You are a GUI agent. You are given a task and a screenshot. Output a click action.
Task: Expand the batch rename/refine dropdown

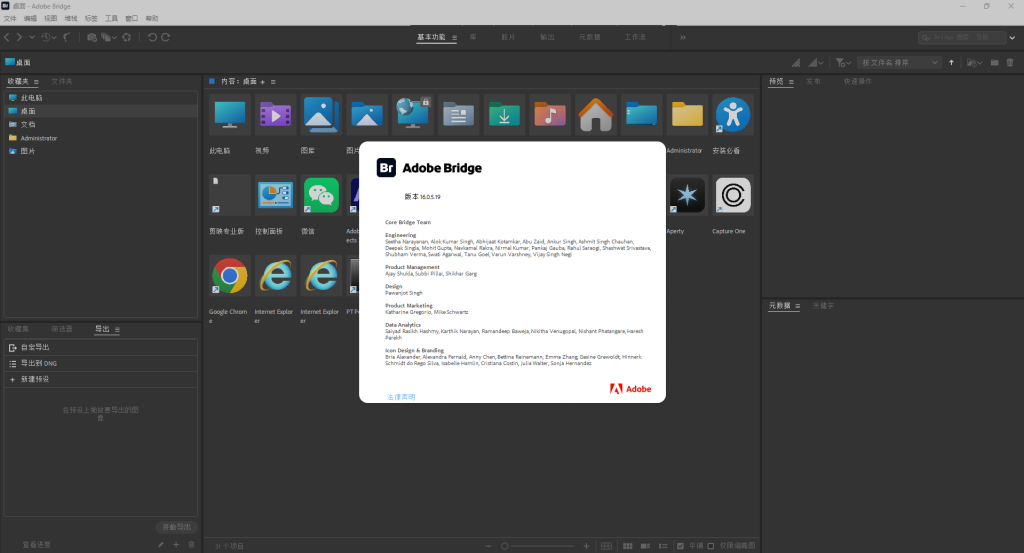click(107, 37)
